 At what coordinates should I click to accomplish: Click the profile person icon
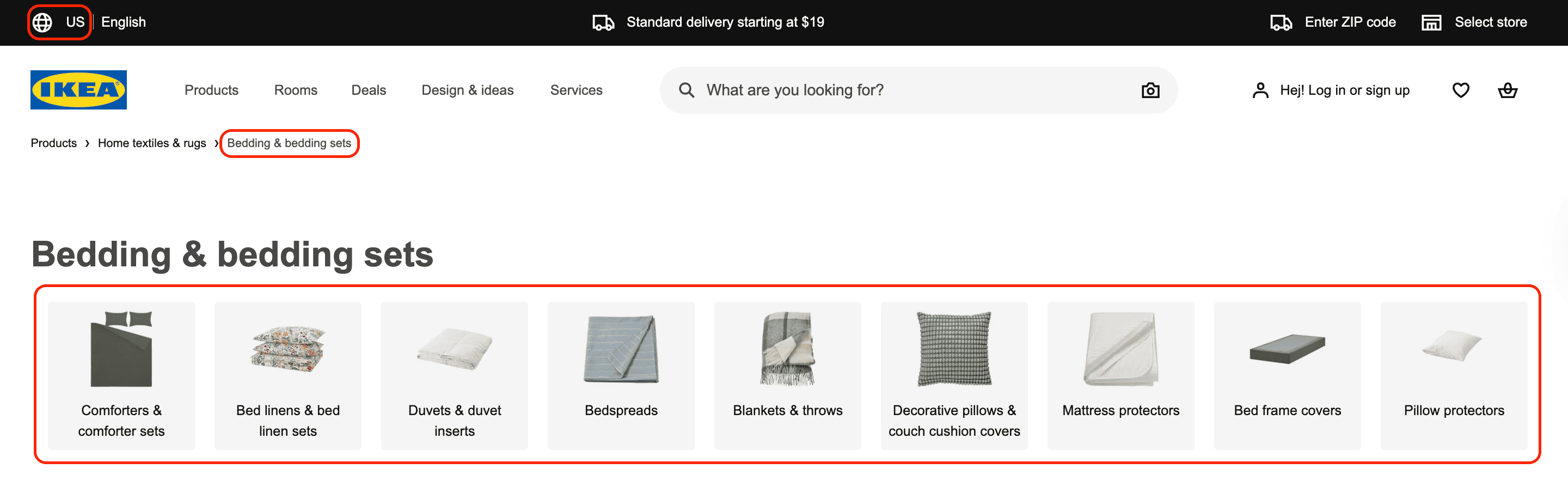coord(1259,89)
